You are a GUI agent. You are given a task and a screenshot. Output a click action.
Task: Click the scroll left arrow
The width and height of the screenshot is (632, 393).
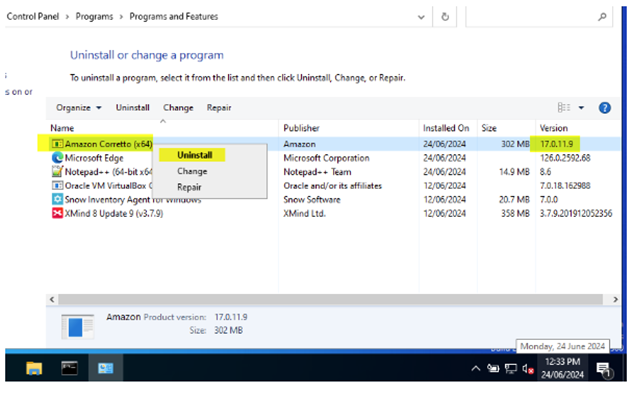52,299
